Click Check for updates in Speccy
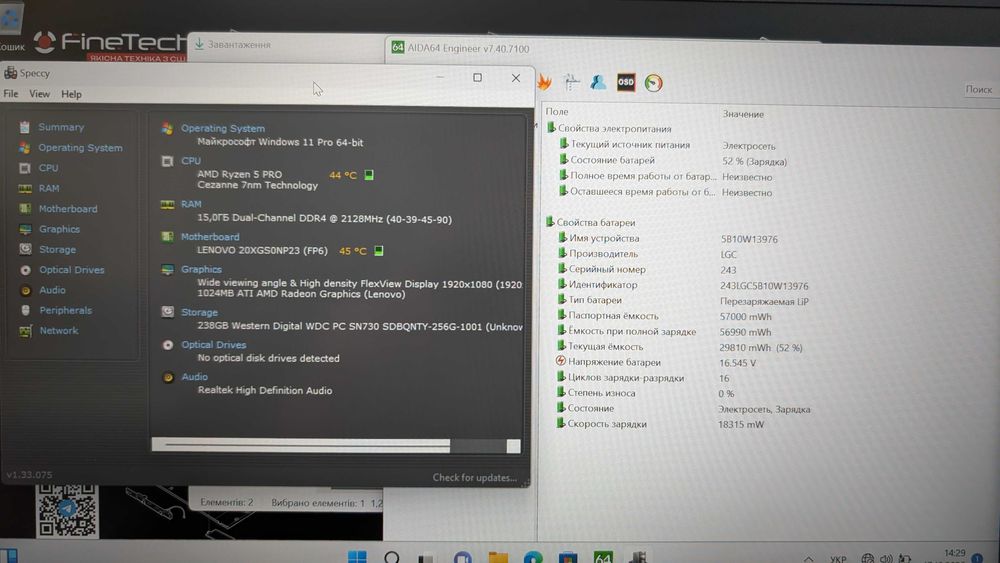This screenshot has width=1000, height=563. 474,478
